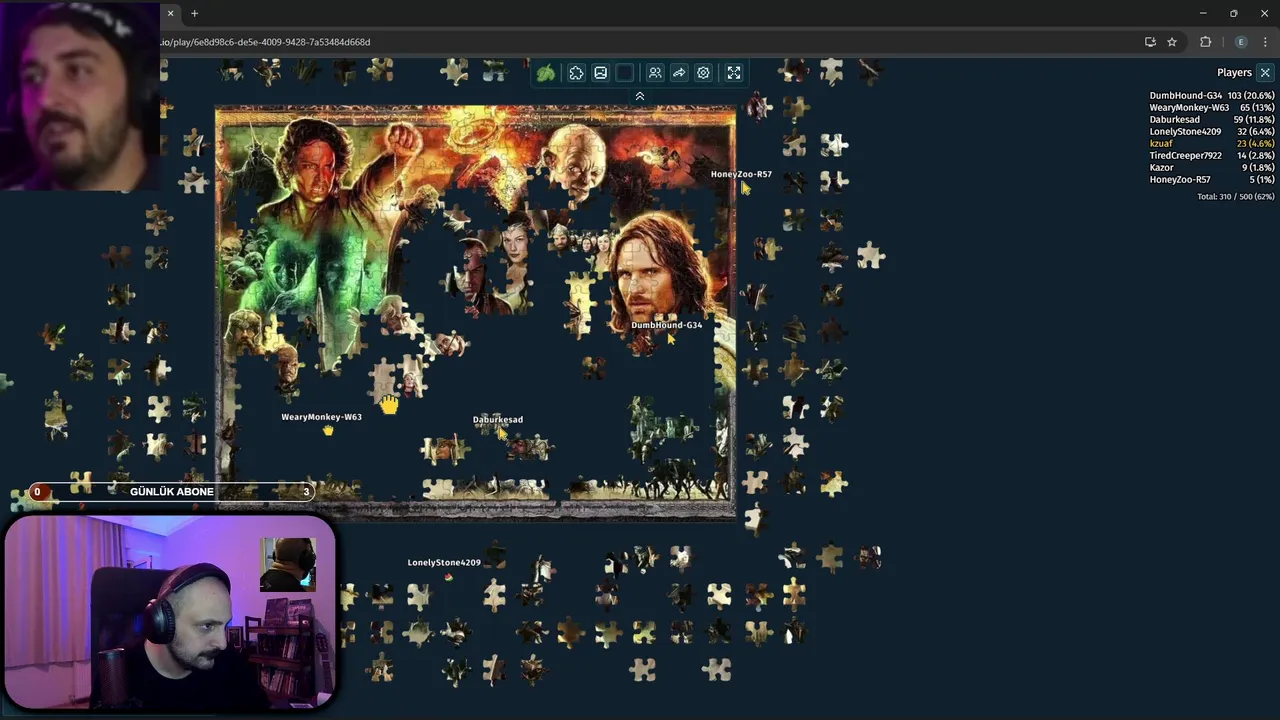Open the browser three-dot menu

(x=1265, y=42)
